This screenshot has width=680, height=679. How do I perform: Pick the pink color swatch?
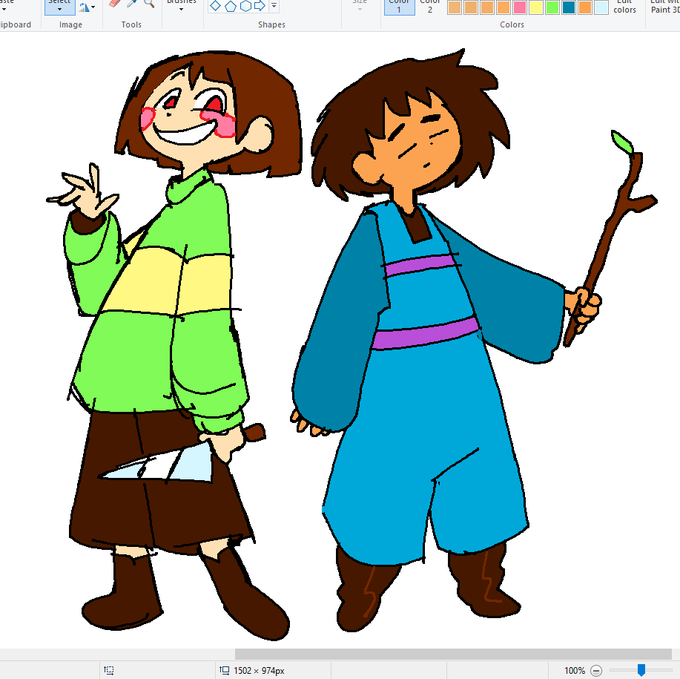pos(520,7)
